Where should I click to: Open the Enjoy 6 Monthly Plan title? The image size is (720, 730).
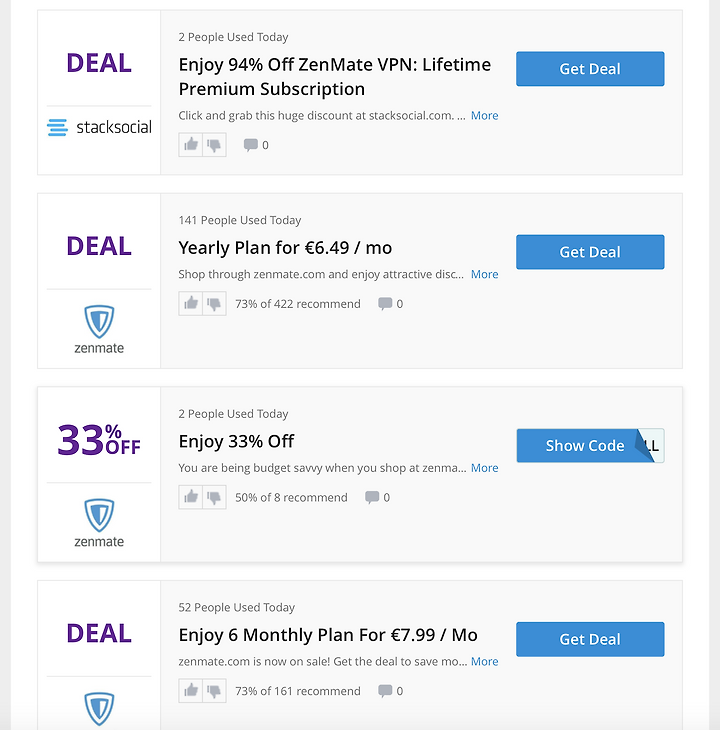pos(328,635)
